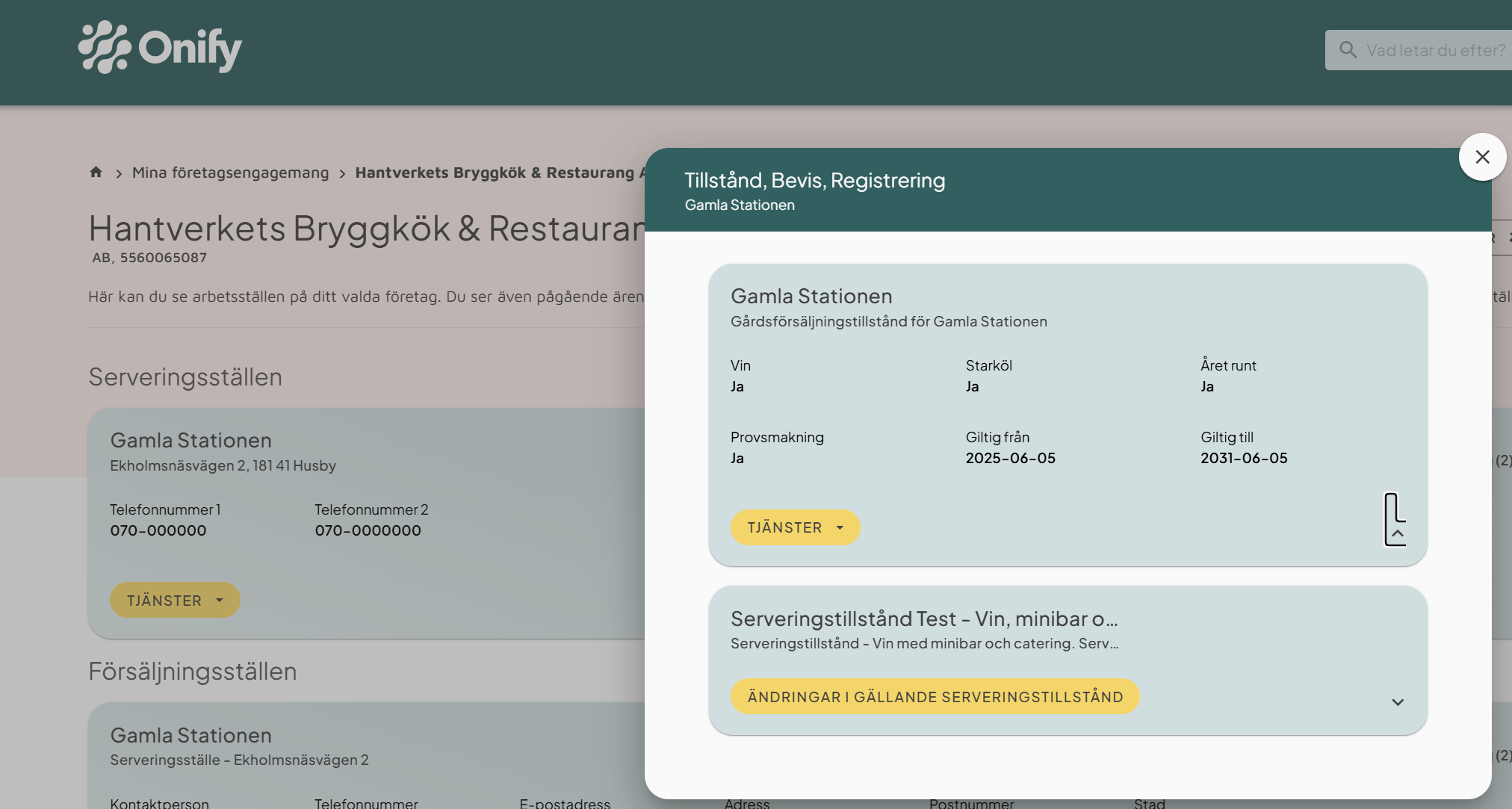Open TJÄNSTER dropdown in Gårdsförsäljningstillstånd card

point(795,527)
